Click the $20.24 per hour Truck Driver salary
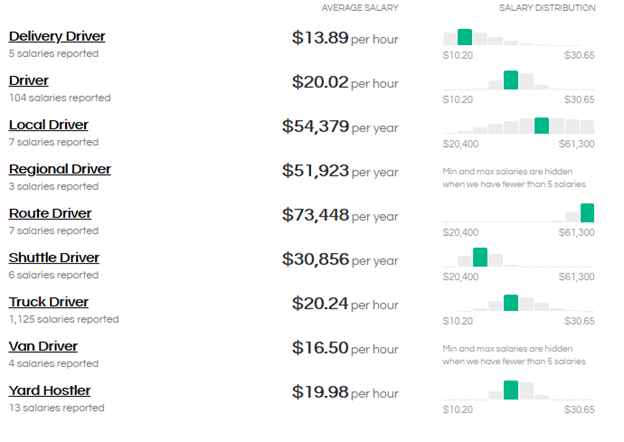The image size is (624, 442). click(x=345, y=303)
